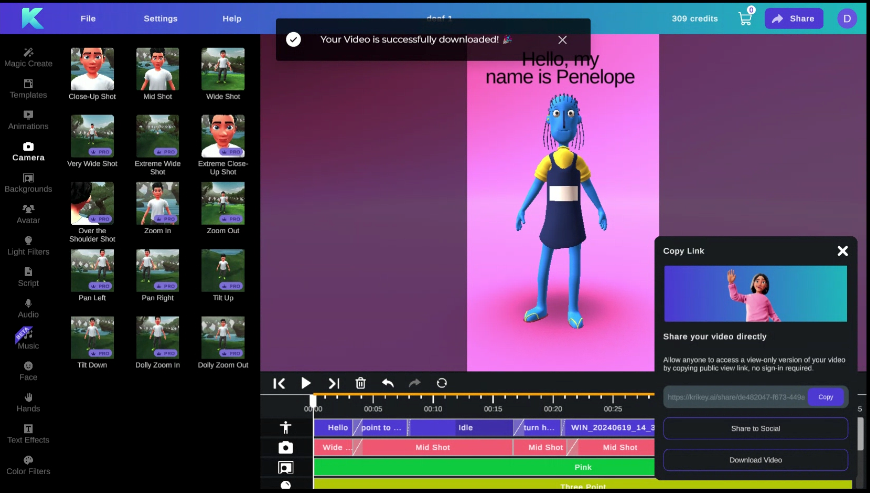Image resolution: width=870 pixels, height=493 pixels.
Task: Open the Text Effects panel
Action: click(28, 433)
